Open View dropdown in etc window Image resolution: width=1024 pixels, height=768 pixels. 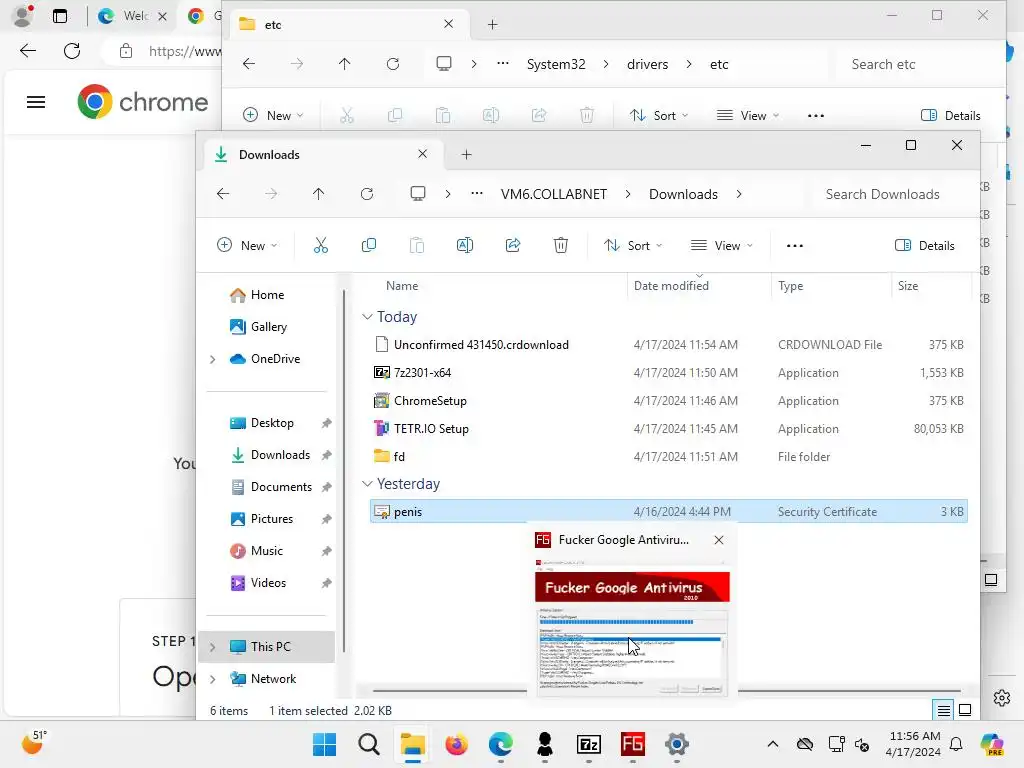pos(748,116)
